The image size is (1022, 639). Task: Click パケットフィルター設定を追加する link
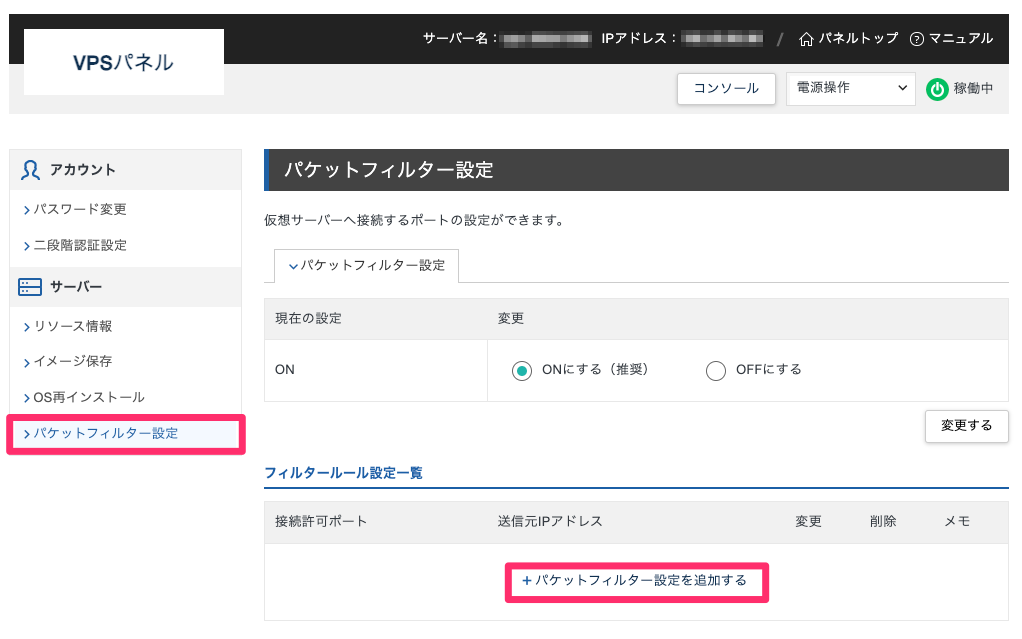[x=641, y=581]
